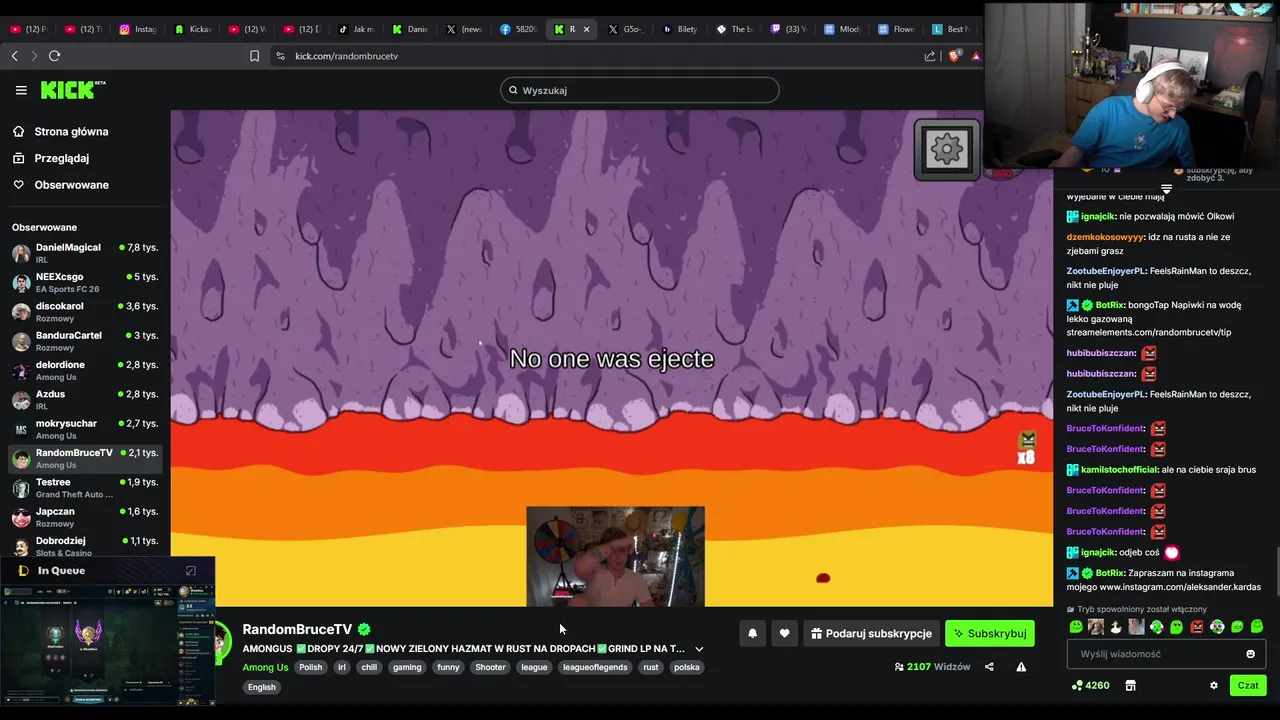Click the rust tag
Image resolution: width=1280 pixels, height=720 pixels.
[x=651, y=667]
